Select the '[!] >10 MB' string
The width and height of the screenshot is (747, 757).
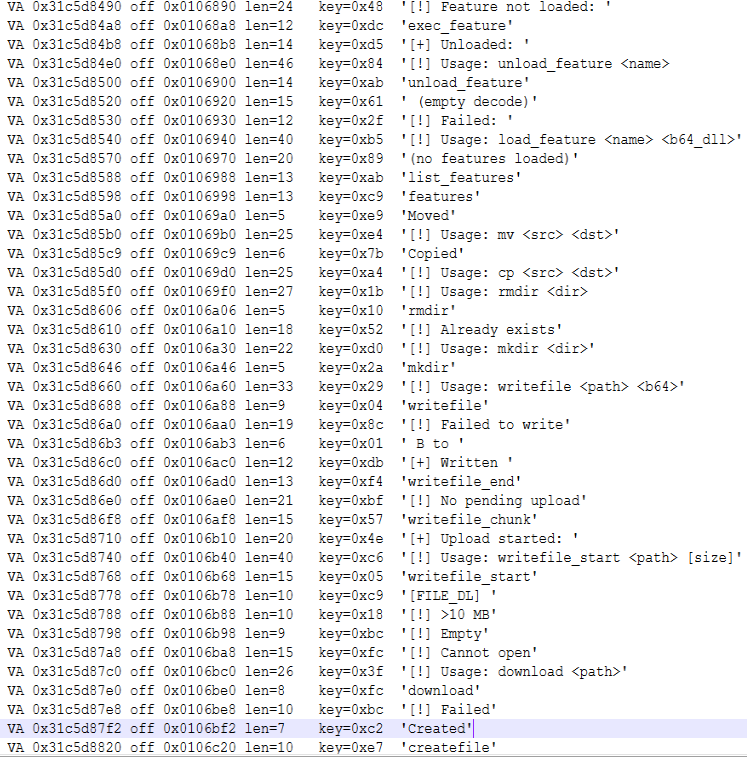pos(449,615)
